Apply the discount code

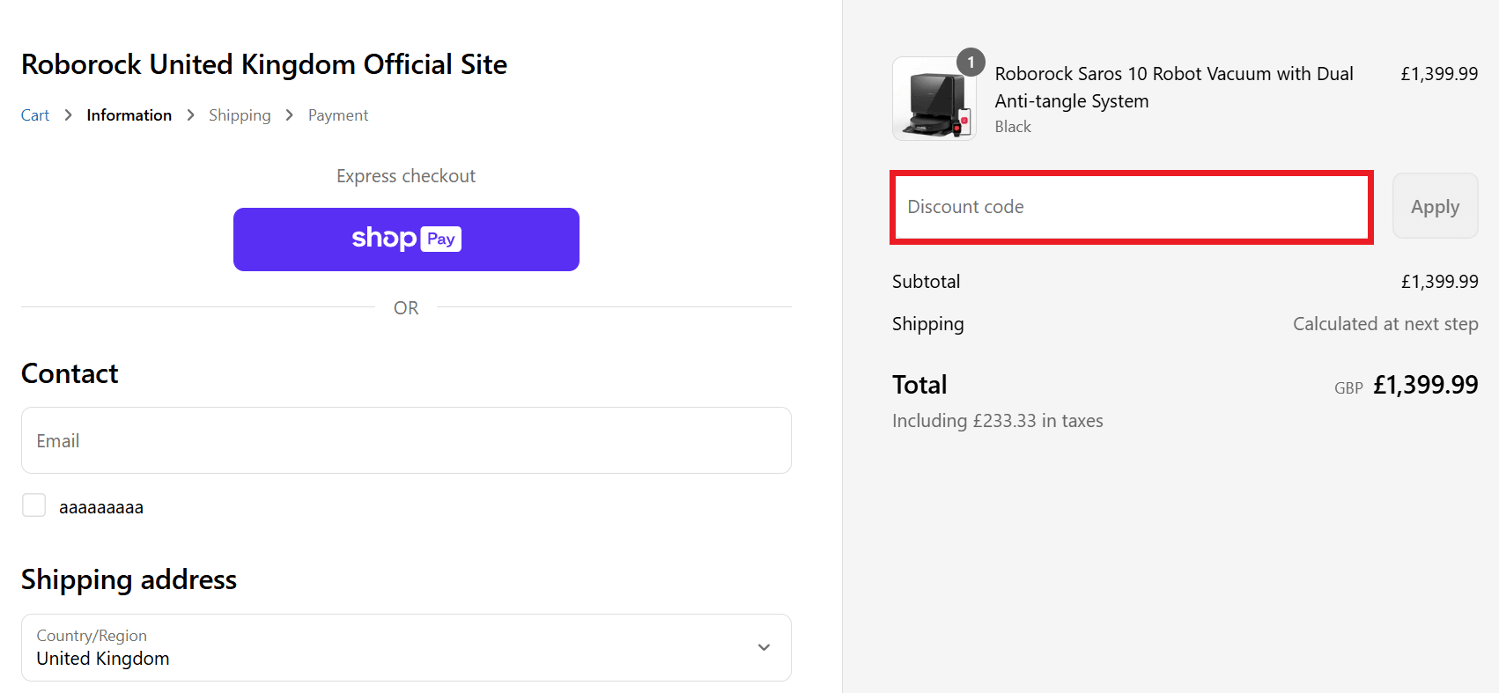(1435, 206)
